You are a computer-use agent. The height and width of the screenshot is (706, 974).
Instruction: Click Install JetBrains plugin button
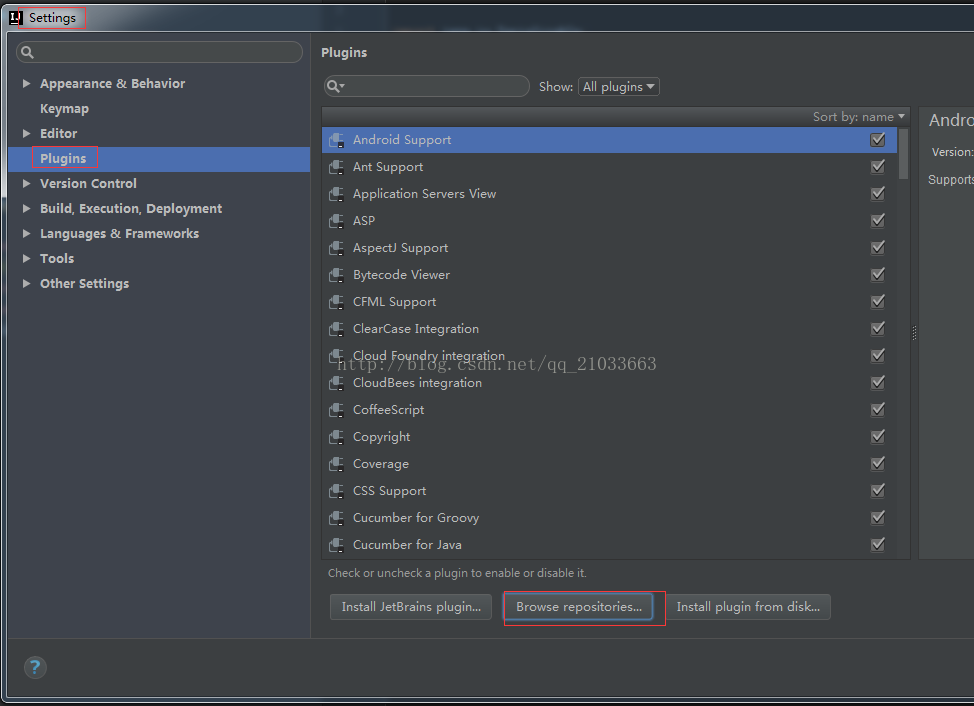pos(411,607)
